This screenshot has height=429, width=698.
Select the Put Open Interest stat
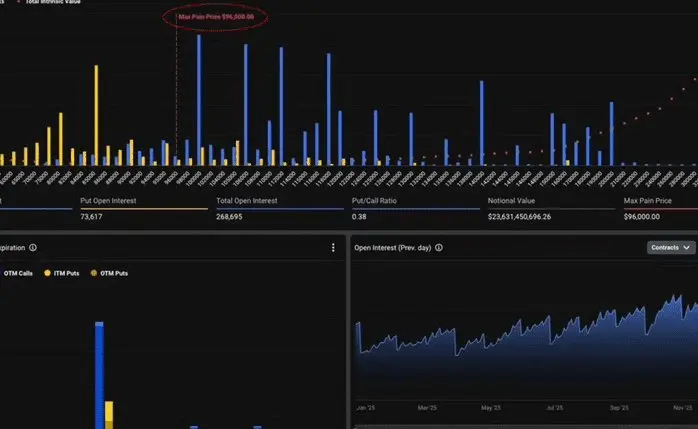coord(144,209)
